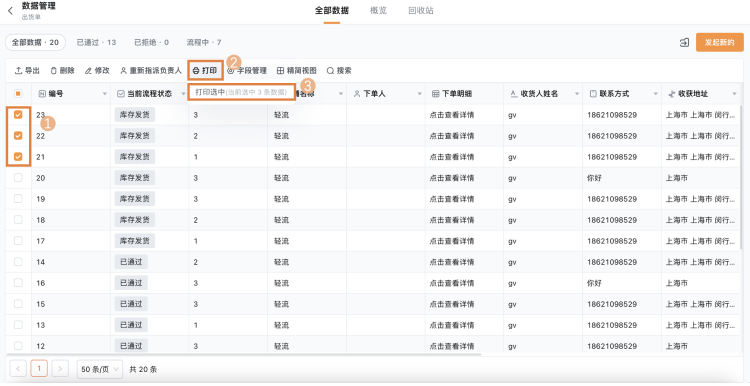The image size is (750, 386).
Task: Click the 下单明细 column header
Action: click(x=452, y=94)
